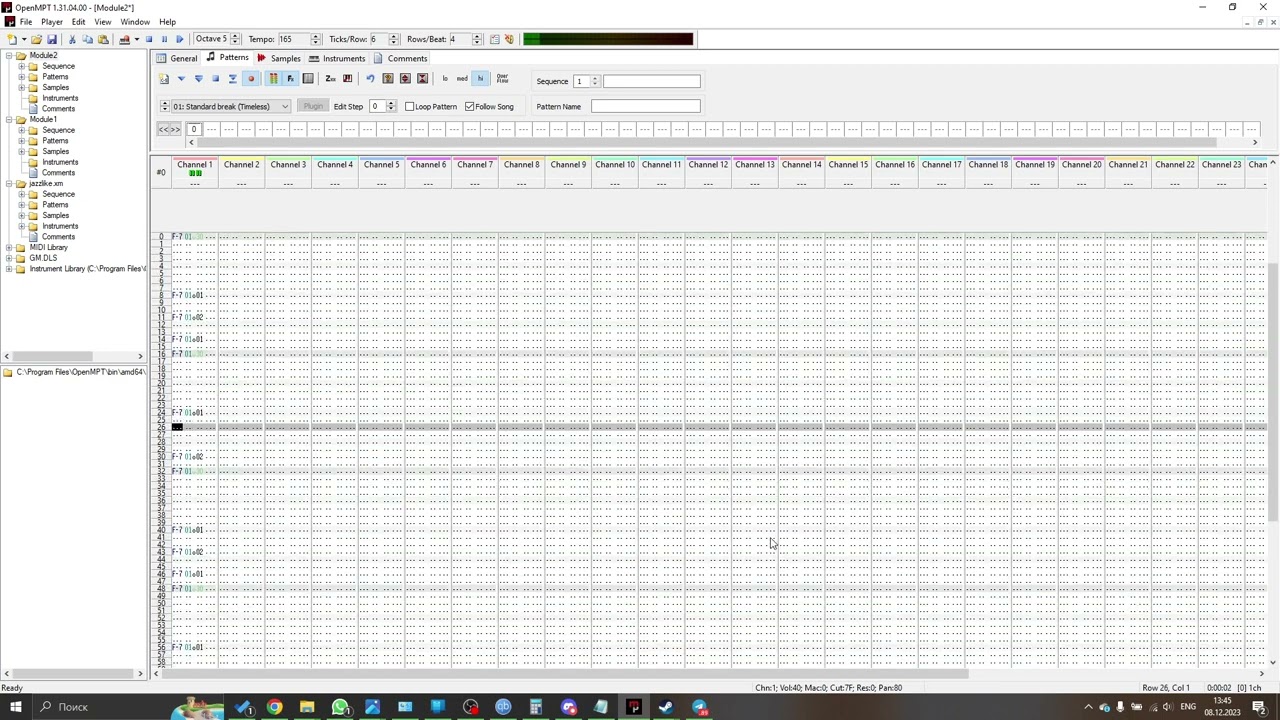The height and width of the screenshot is (720, 1280).
Task: Click the shrink pattern icon
Action: [x=422, y=79]
